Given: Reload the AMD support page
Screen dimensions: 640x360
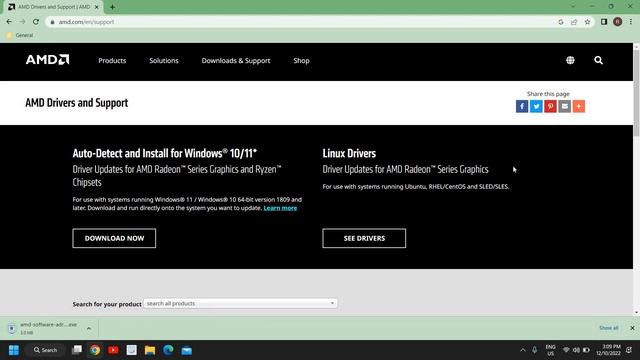Looking at the screenshot, I should 36,22.
